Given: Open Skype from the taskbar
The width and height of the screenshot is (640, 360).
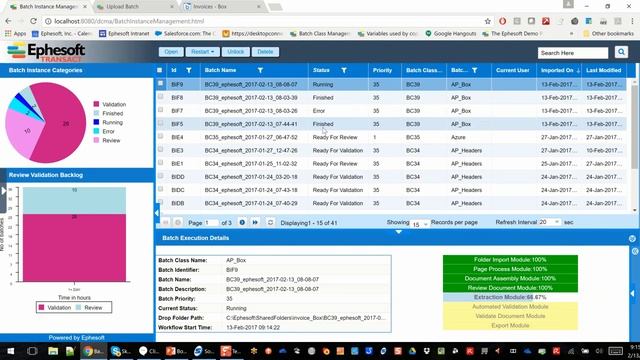Looking at the screenshot, I should click(x=120, y=351).
